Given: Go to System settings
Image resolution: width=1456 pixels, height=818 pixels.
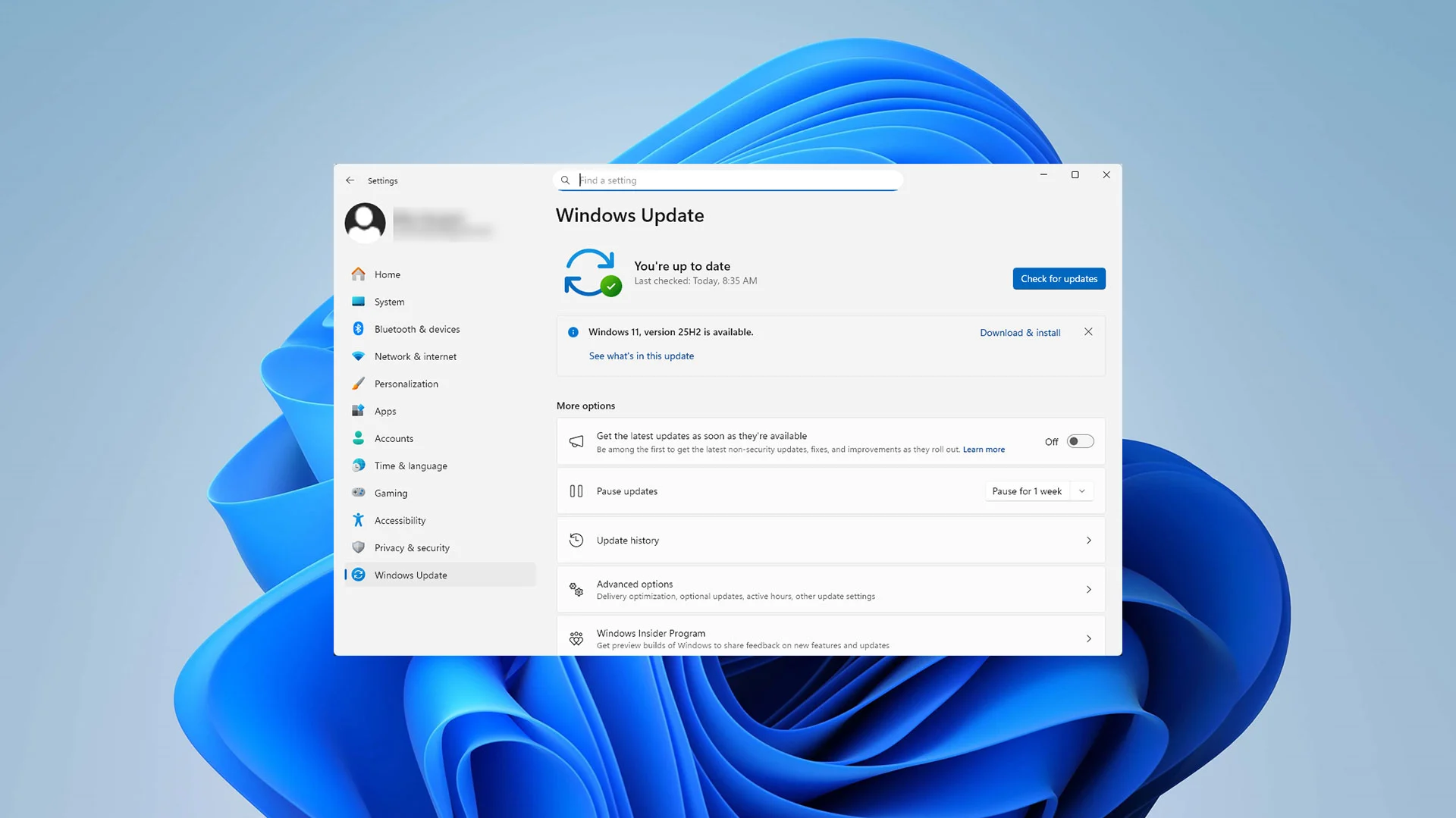Looking at the screenshot, I should click(x=440, y=302).
